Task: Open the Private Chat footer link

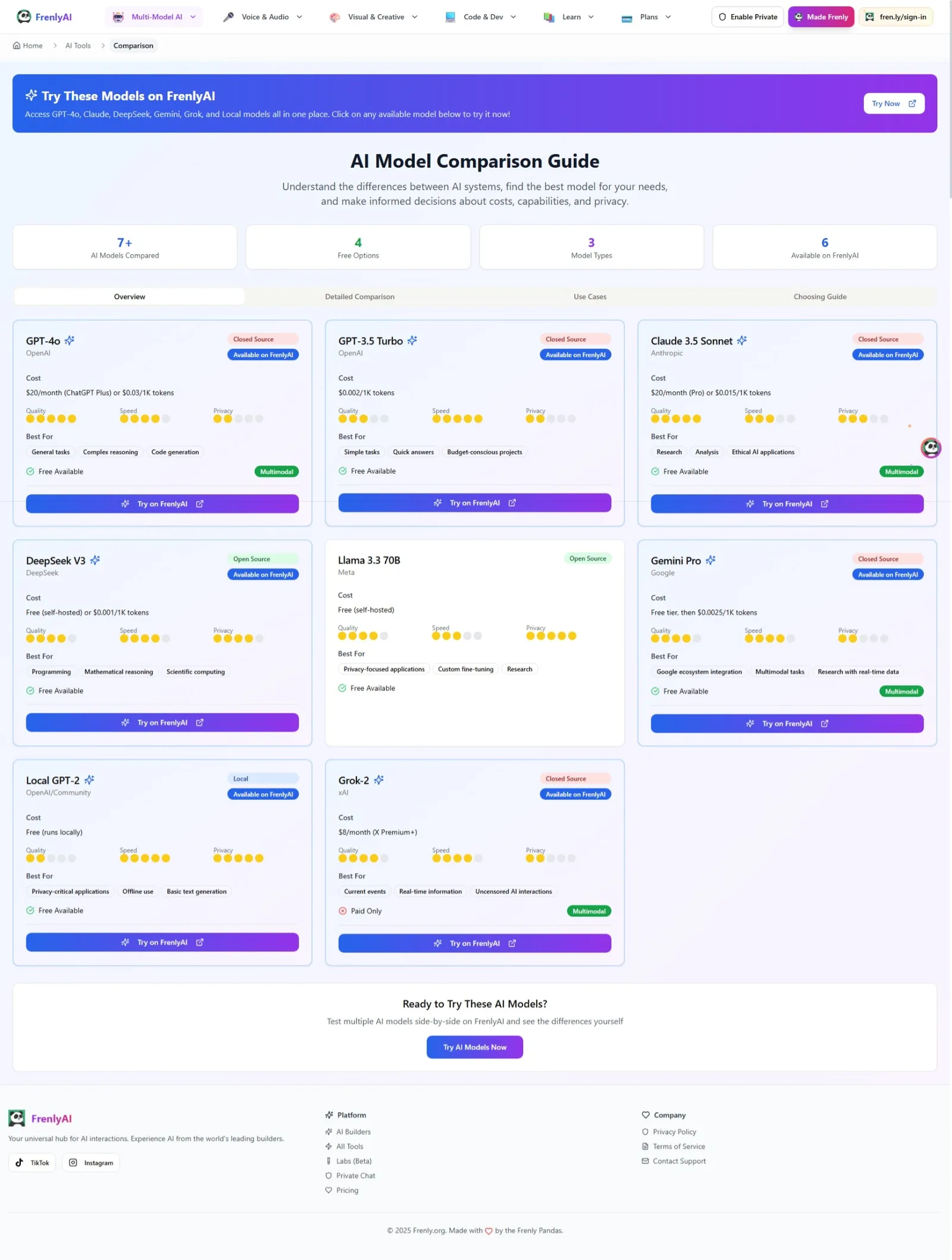Action: point(355,1175)
